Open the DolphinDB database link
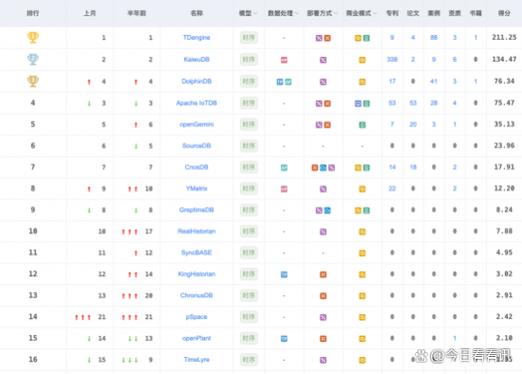This screenshot has height=374, width=522. [197, 81]
